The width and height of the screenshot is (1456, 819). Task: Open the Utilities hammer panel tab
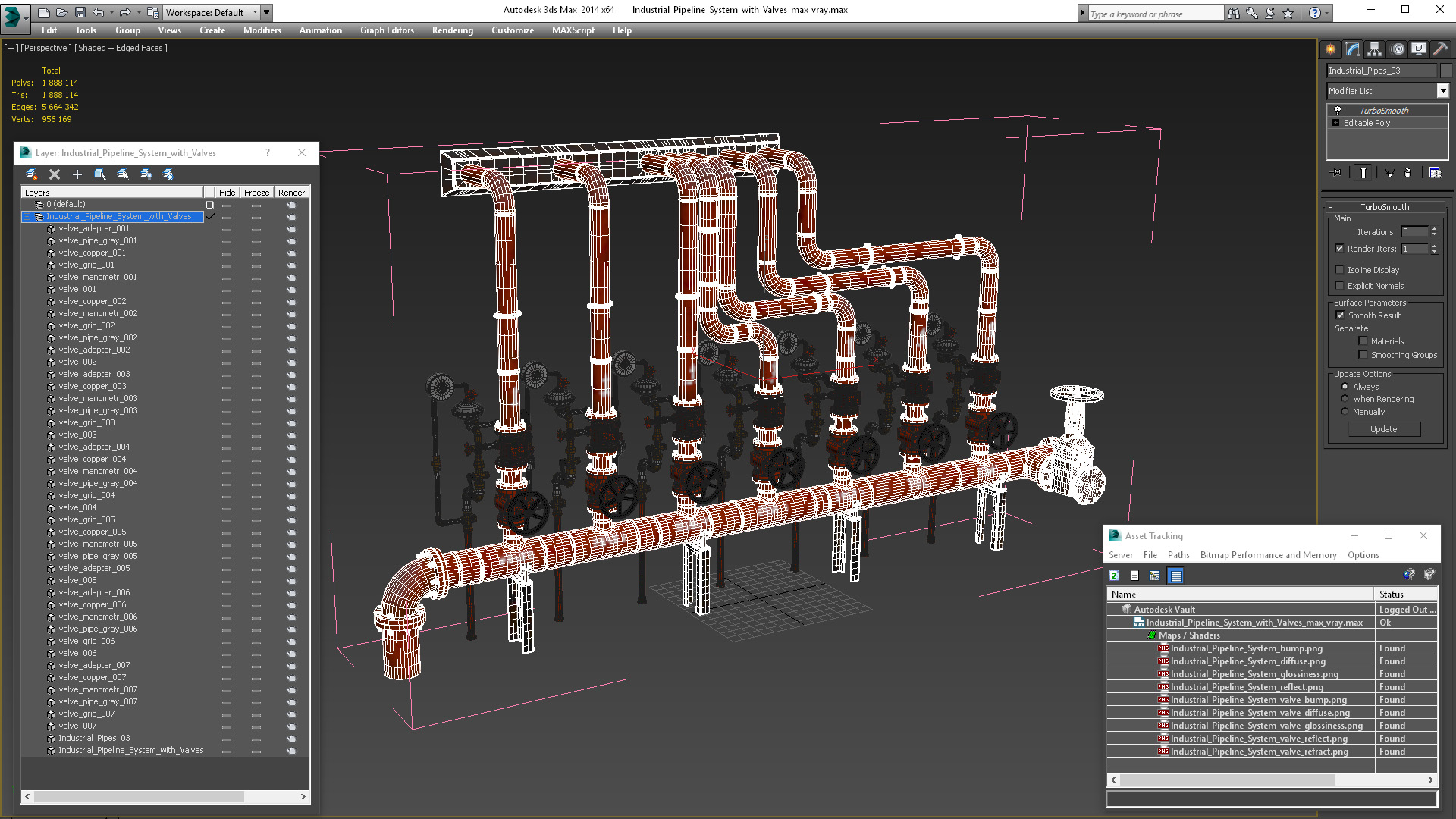[x=1441, y=49]
